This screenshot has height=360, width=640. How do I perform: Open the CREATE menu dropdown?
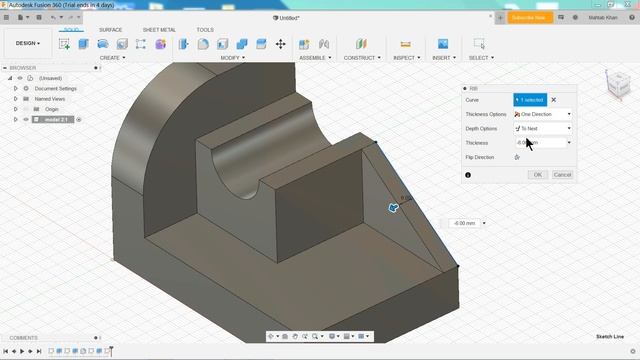[113, 58]
